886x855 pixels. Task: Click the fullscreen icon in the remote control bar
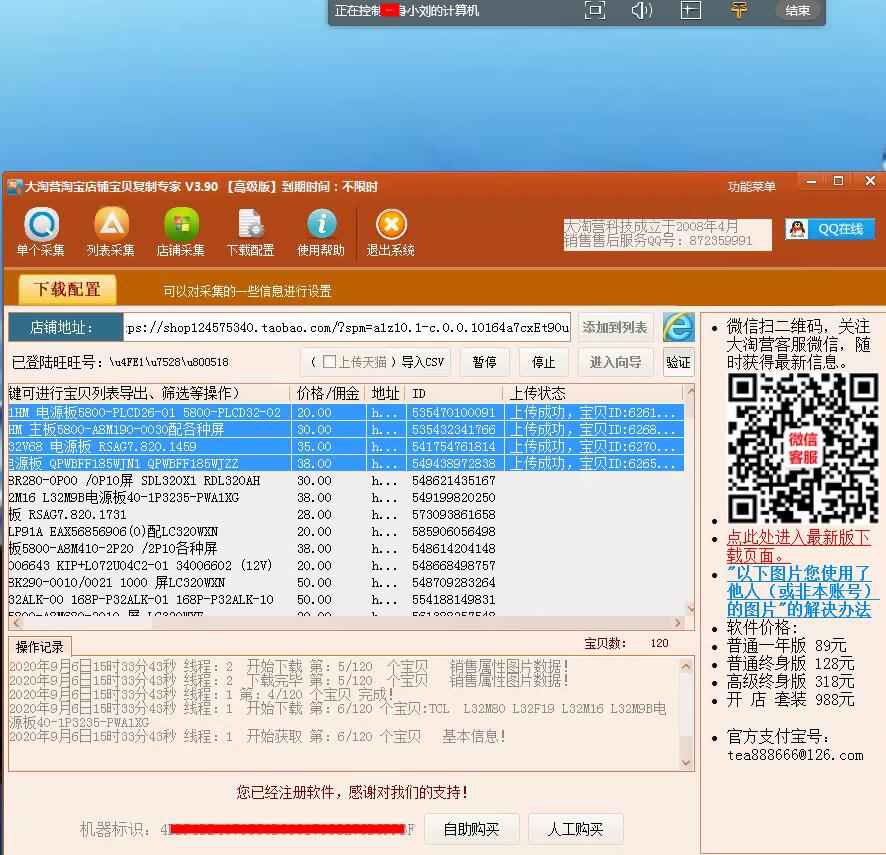(x=594, y=10)
